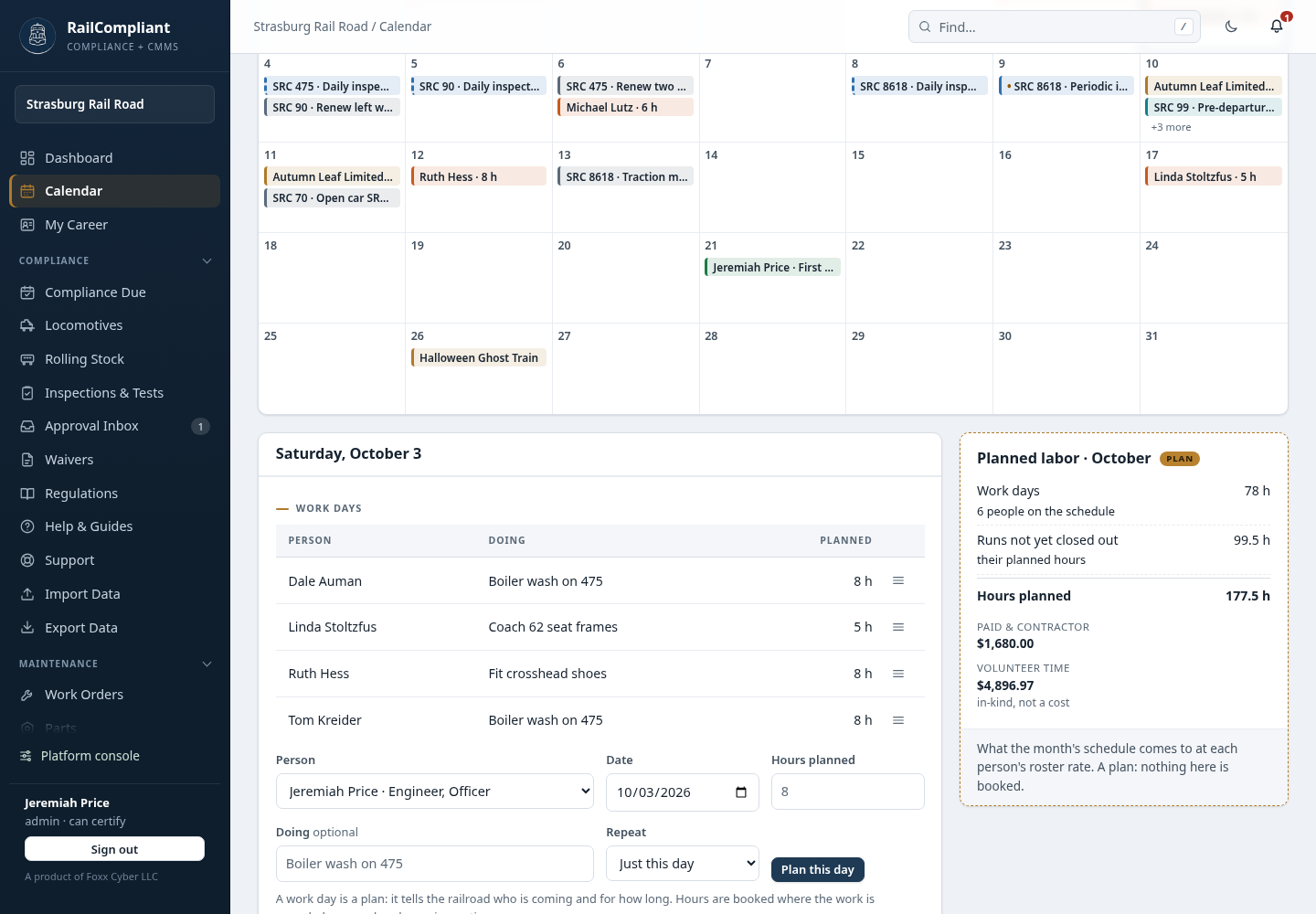Click the Approval Inbox tray icon
1316x914 pixels.
[x=27, y=426]
